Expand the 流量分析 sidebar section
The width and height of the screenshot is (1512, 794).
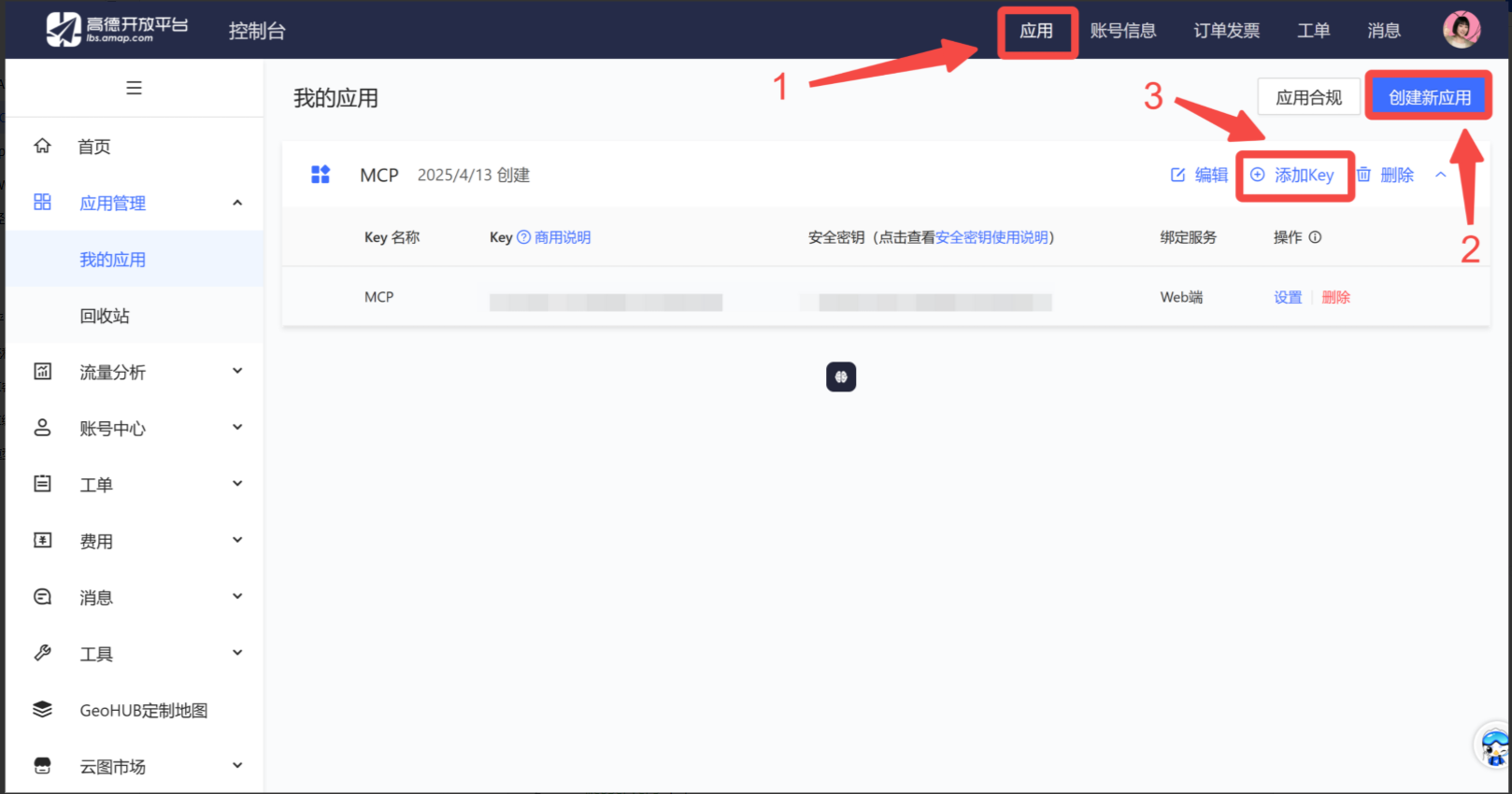coord(237,372)
